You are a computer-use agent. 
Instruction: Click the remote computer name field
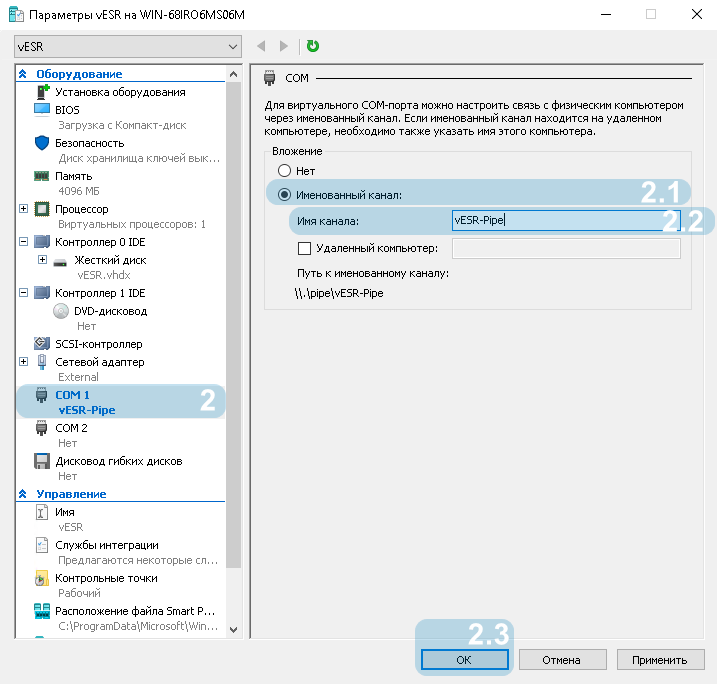click(x=566, y=248)
